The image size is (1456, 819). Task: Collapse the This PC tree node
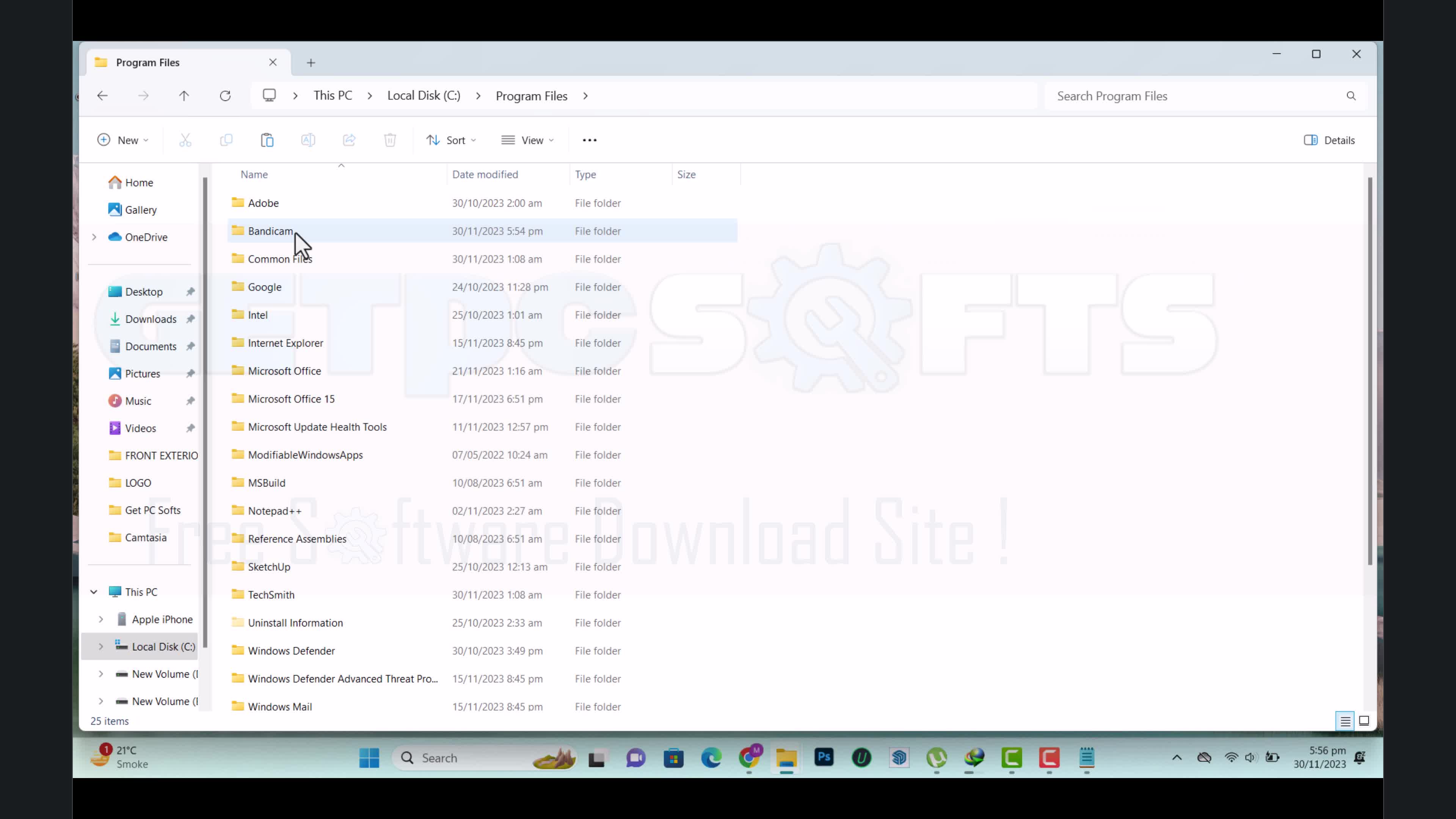pos(94,592)
